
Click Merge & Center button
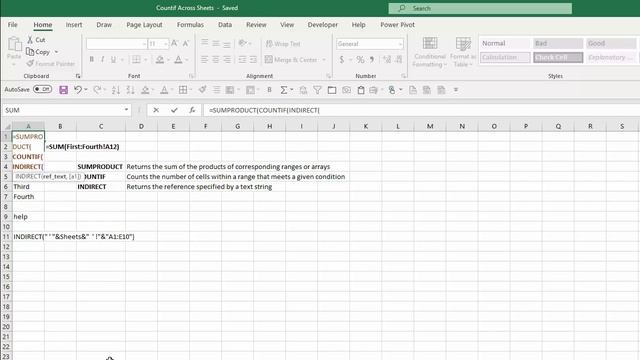291,60
